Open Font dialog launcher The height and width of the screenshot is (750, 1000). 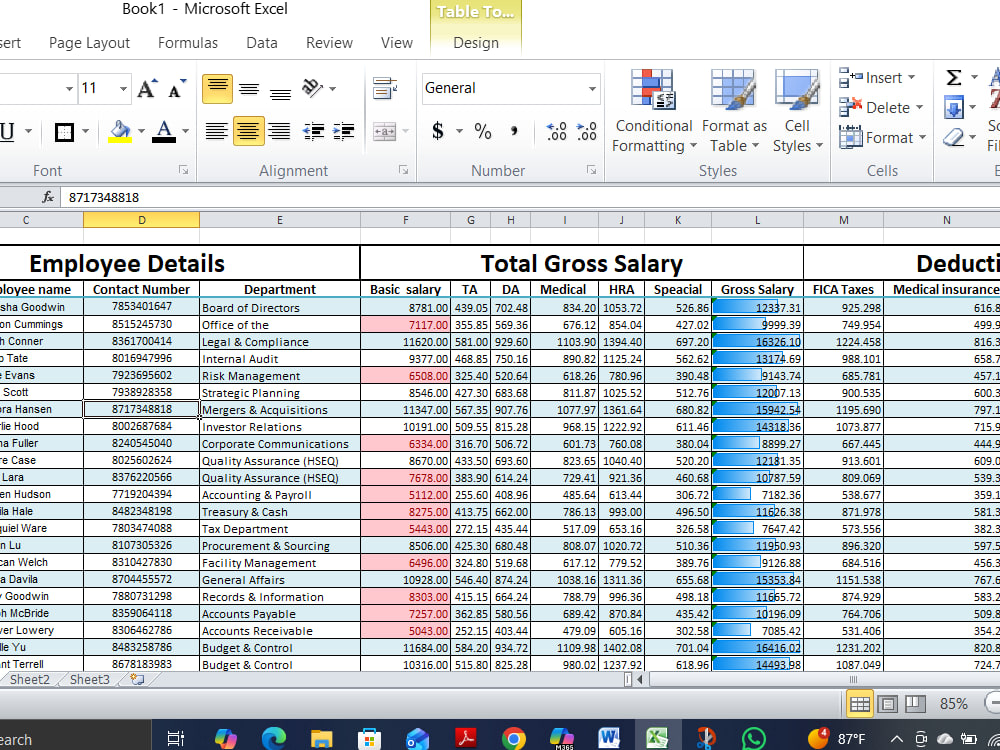point(184,170)
